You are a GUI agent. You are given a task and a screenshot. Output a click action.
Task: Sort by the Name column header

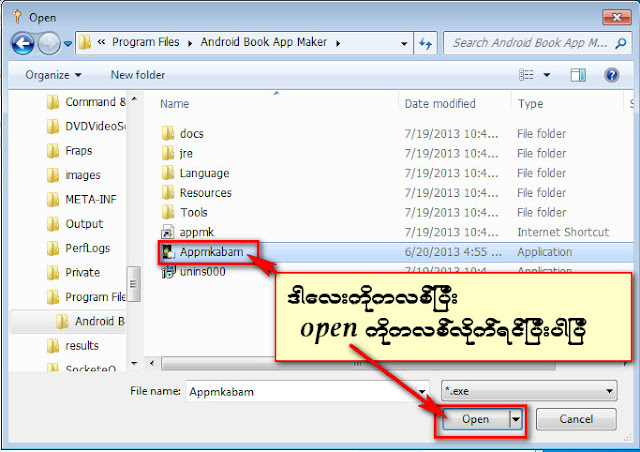(174, 104)
